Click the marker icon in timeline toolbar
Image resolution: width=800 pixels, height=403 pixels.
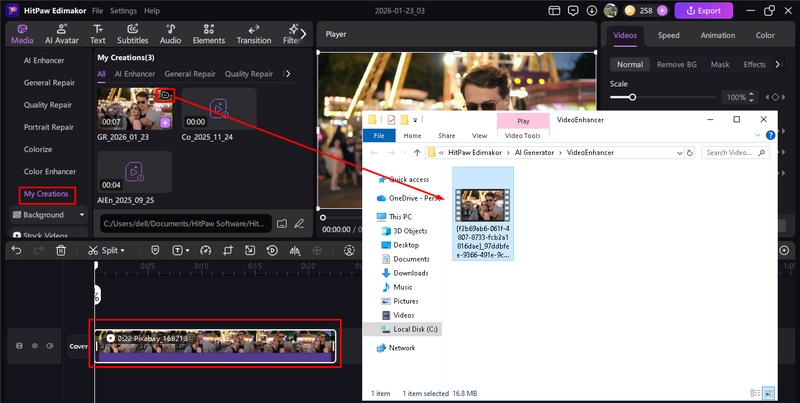pos(156,250)
